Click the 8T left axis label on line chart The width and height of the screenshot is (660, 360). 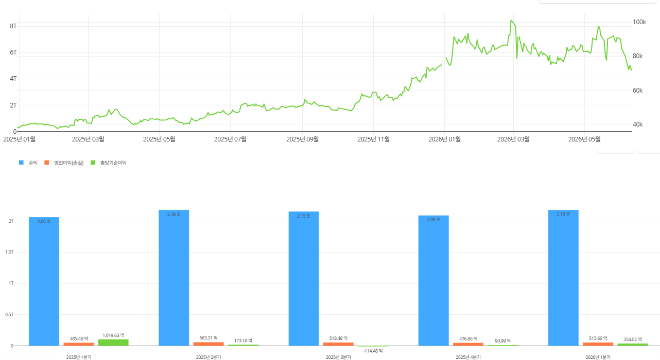click(13, 26)
